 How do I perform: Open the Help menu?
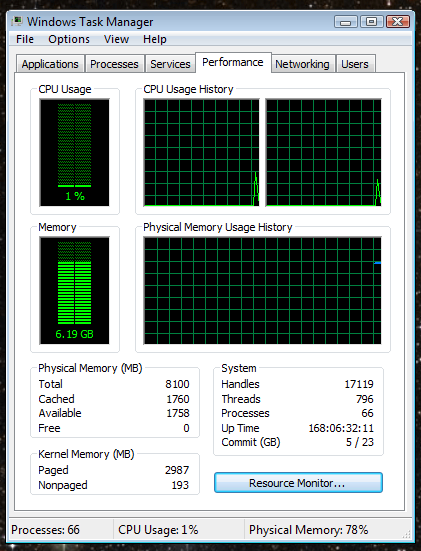tap(155, 39)
